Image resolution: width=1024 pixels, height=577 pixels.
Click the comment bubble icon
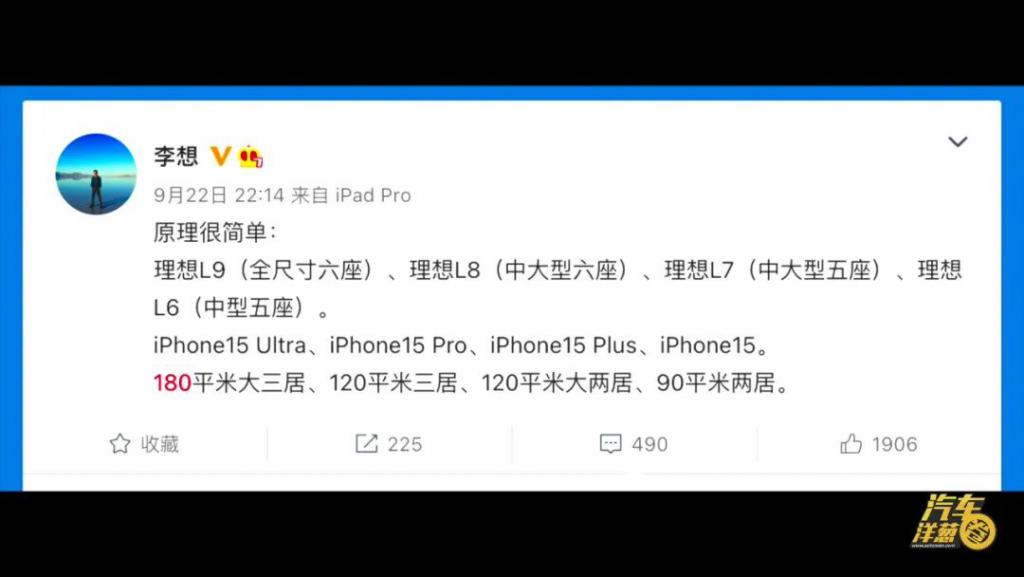[x=610, y=444]
